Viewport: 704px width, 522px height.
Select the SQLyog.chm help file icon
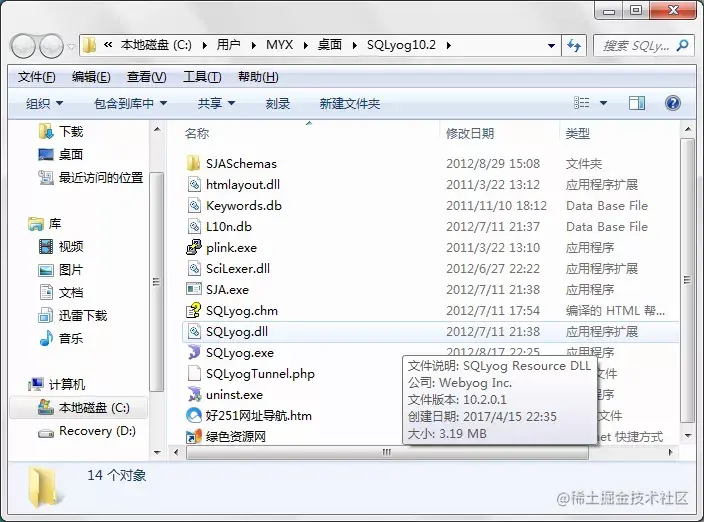coord(194,311)
